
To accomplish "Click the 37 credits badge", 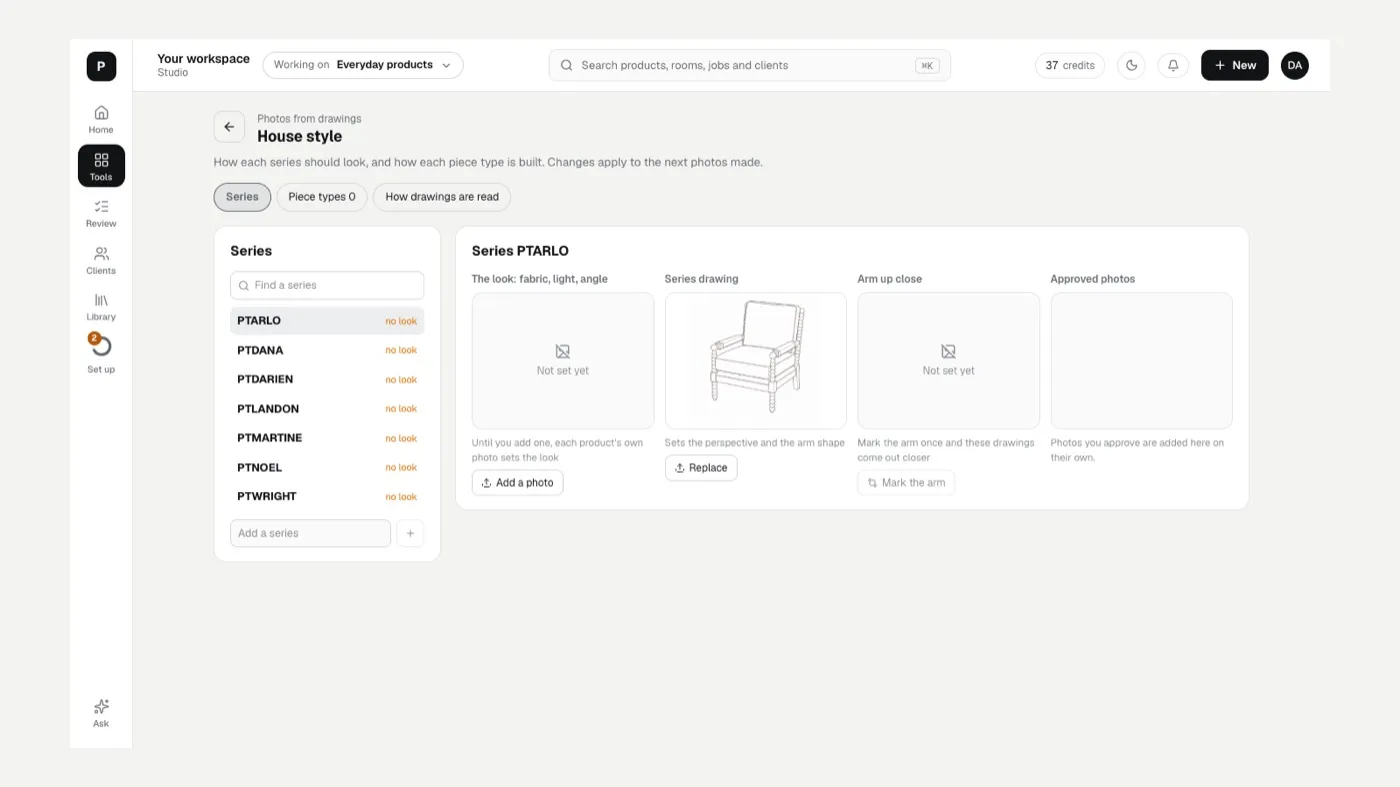I will [1070, 65].
